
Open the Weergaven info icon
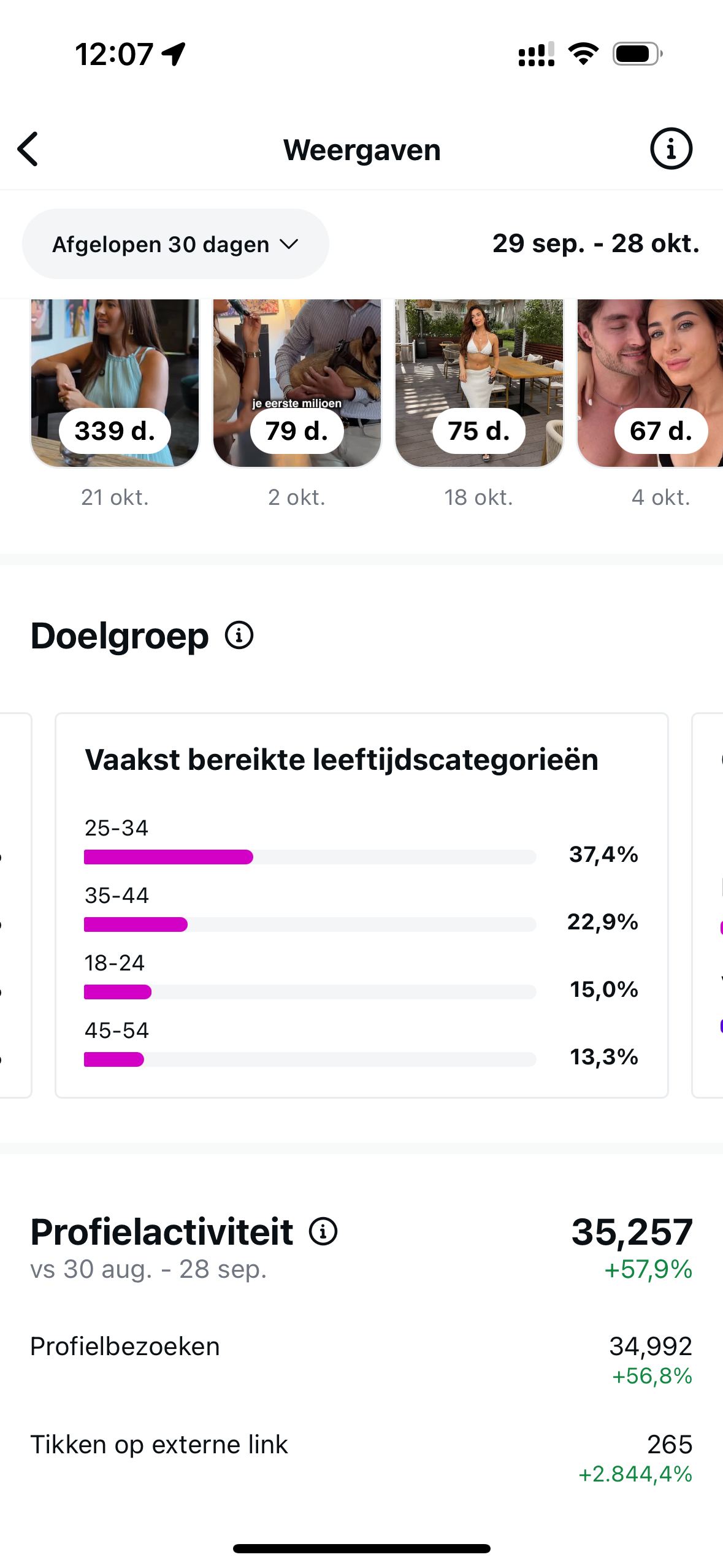671,149
